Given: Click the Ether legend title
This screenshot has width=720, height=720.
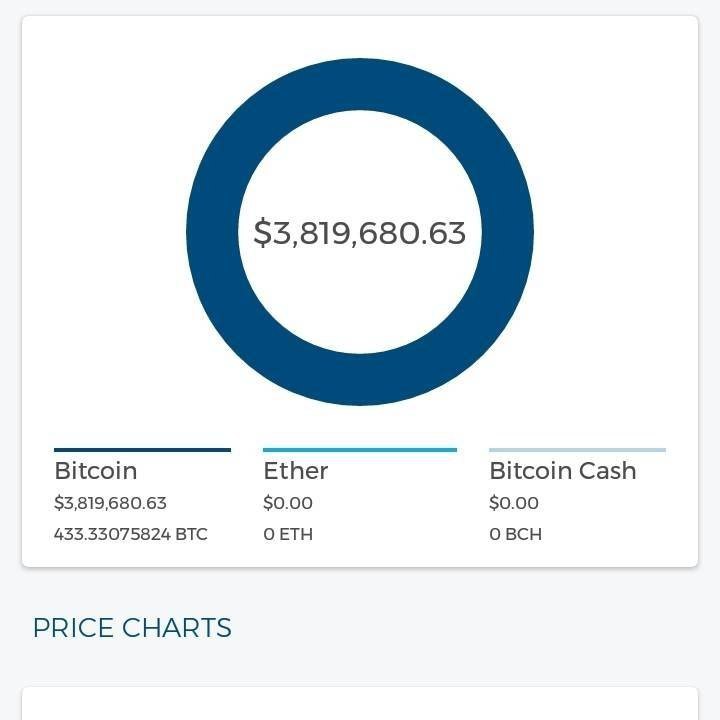Looking at the screenshot, I should pyautogui.click(x=296, y=471).
